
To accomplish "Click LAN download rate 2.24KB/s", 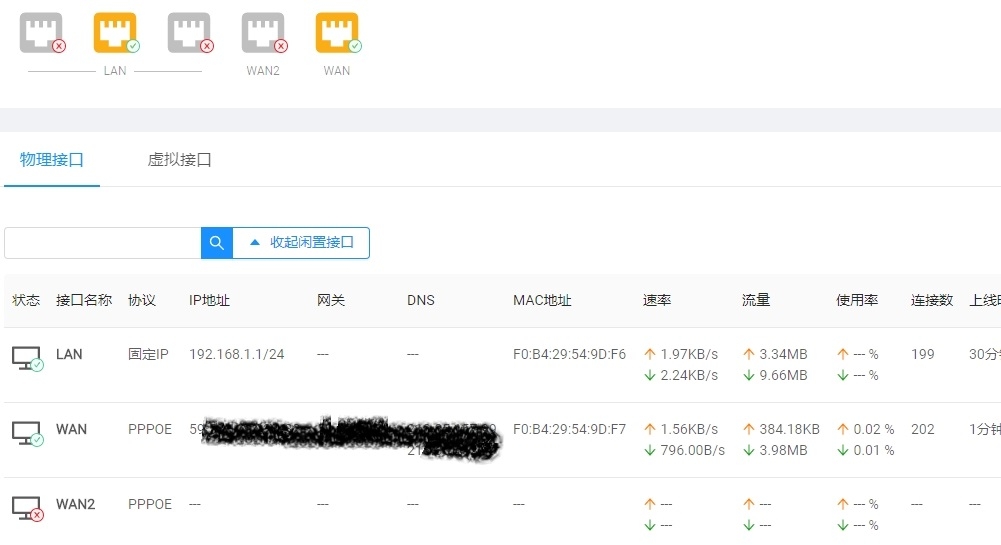I will click(x=689, y=375).
